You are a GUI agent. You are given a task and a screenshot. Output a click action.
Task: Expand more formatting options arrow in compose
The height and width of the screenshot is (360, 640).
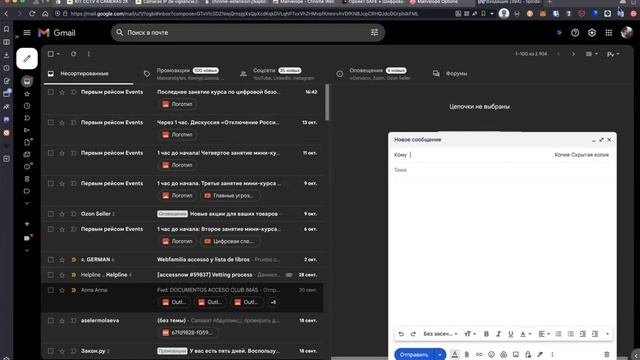point(607,334)
